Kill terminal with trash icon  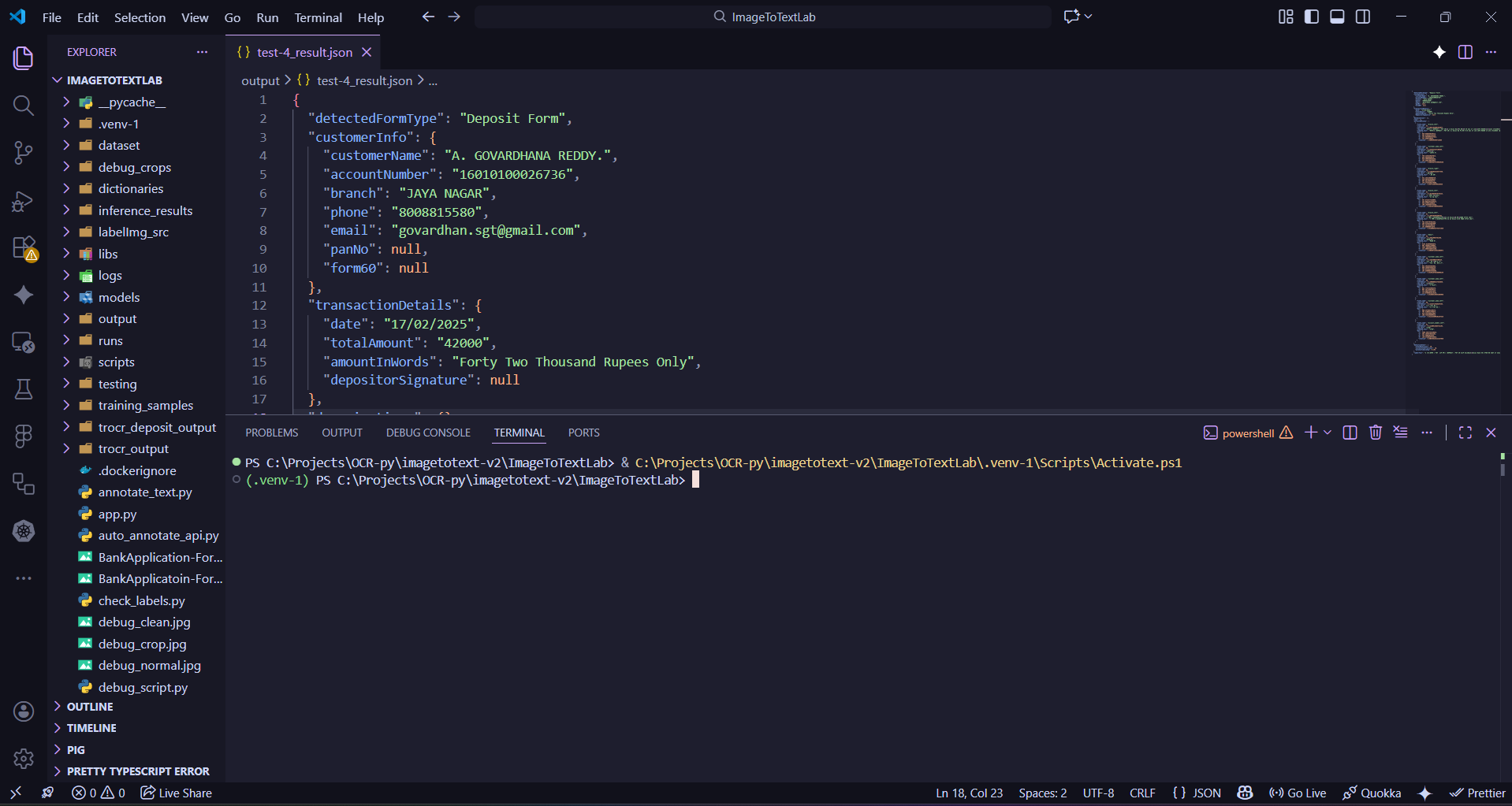1376,433
